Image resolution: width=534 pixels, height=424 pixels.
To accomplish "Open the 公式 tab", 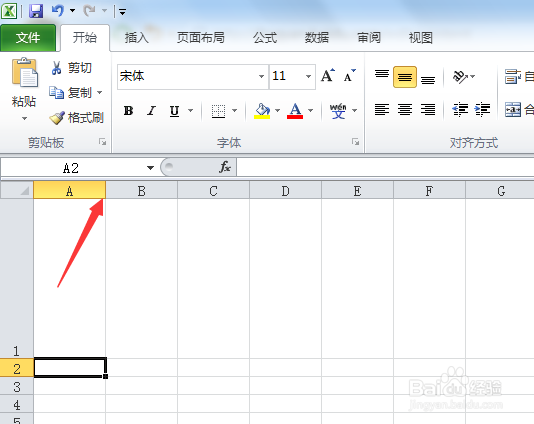I will coord(265,38).
